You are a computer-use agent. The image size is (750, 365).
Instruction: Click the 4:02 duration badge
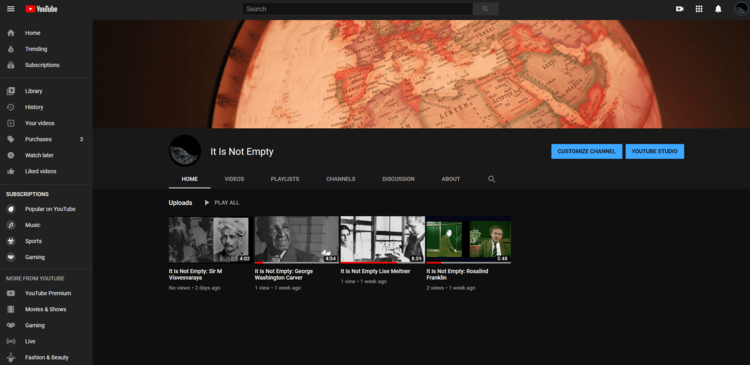click(x=244, y=258)
